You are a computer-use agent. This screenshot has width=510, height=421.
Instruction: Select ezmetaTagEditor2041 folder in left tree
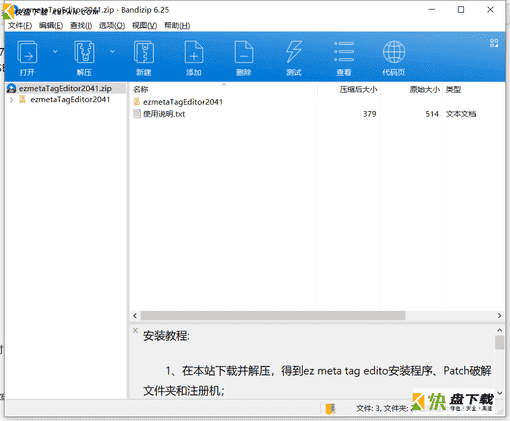[70, 100]
